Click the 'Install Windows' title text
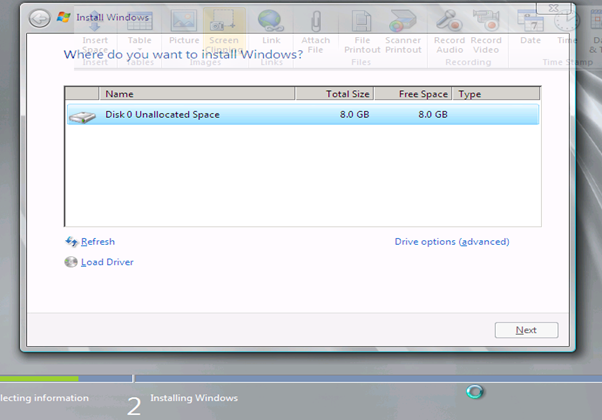The width and height of the screenshot is (602, 420). [x=112, y=17]
